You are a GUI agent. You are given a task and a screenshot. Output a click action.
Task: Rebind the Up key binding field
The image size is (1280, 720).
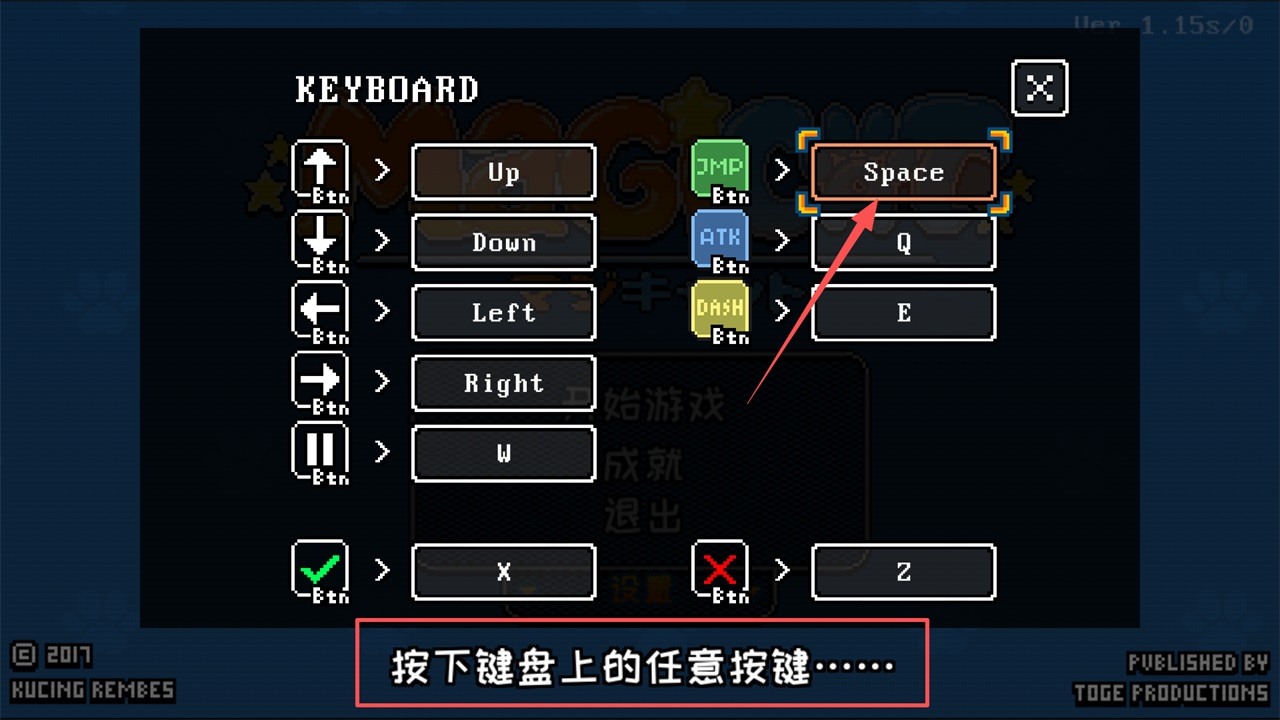[x=504, y=172]
